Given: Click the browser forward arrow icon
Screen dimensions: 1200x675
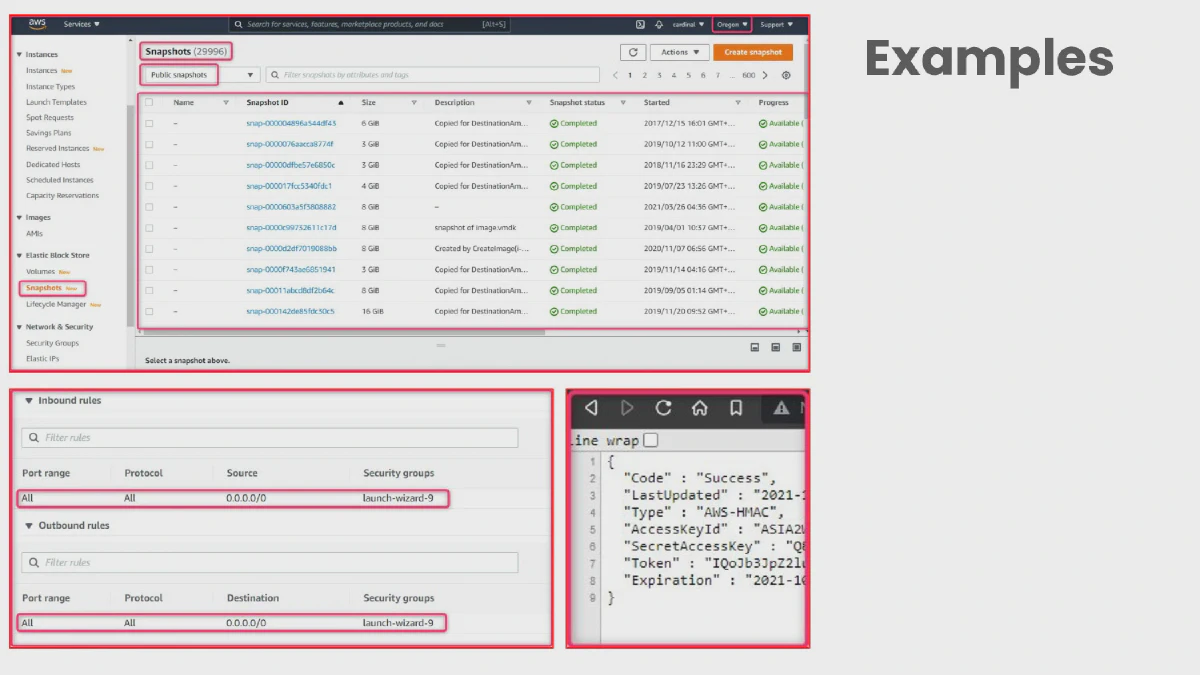Looking at the screenshot, I should point(627,408).
